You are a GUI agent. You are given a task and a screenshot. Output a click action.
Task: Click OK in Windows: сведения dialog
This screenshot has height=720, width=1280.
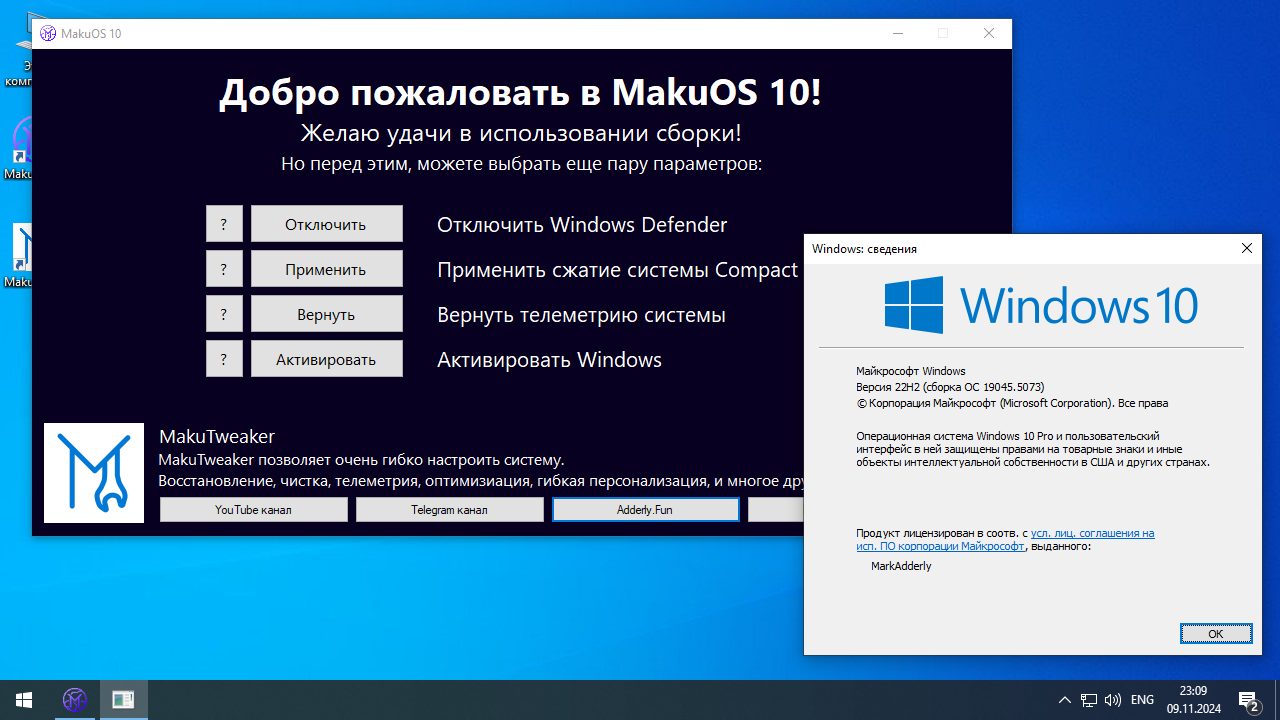tap(1216, 634)
